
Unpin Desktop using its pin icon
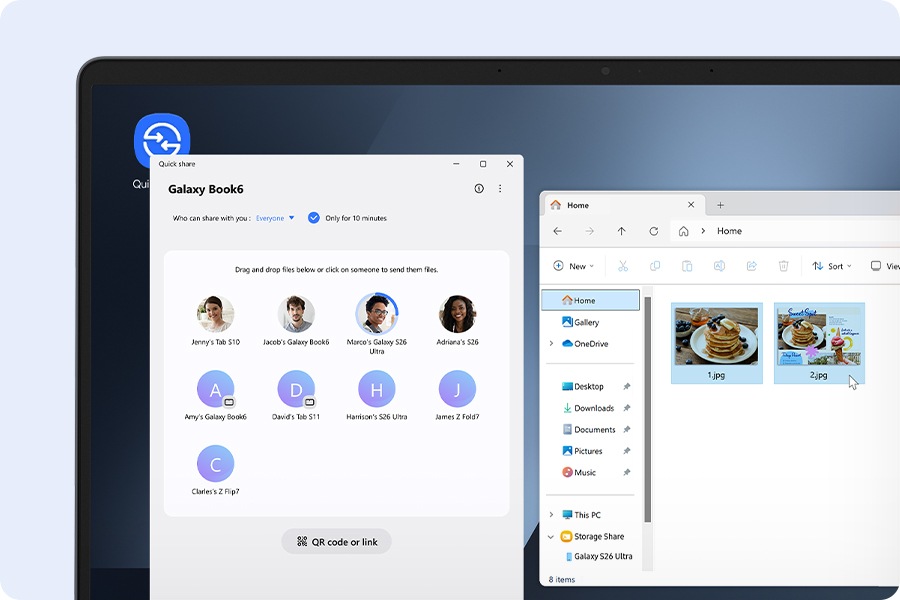pyautogui.click(x=626, y=386)
